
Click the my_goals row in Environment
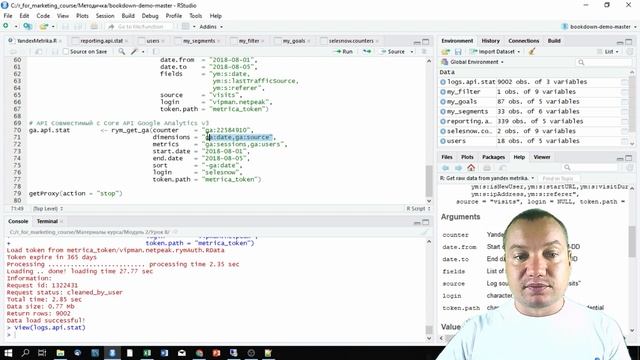(x=533, y=102)
